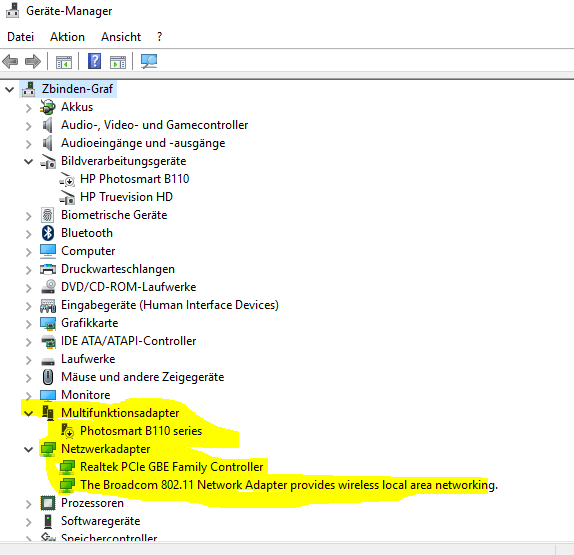This screenshot has height=555, width=574.
Task: Select Realtek PCIe GBE Family Controller
Action: (x=171, y=467)
